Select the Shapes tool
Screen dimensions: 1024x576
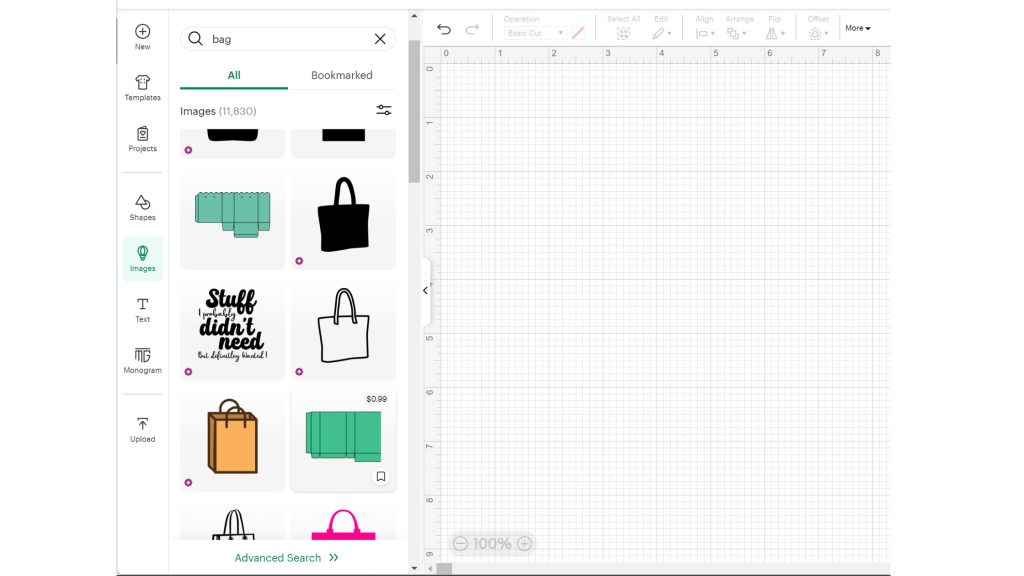(x=142, y=207)
